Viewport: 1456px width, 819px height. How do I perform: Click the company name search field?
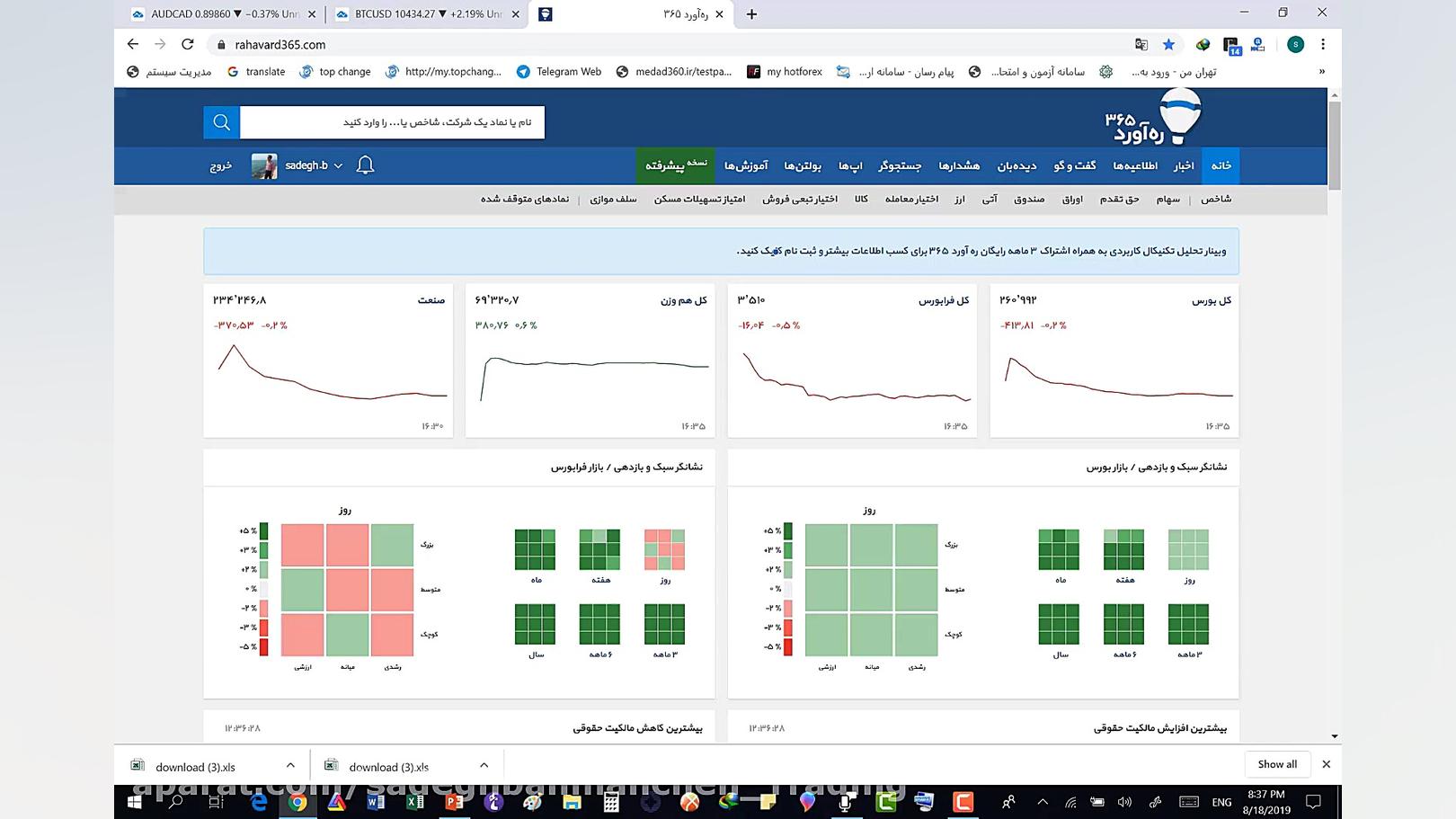pos(392,122)
